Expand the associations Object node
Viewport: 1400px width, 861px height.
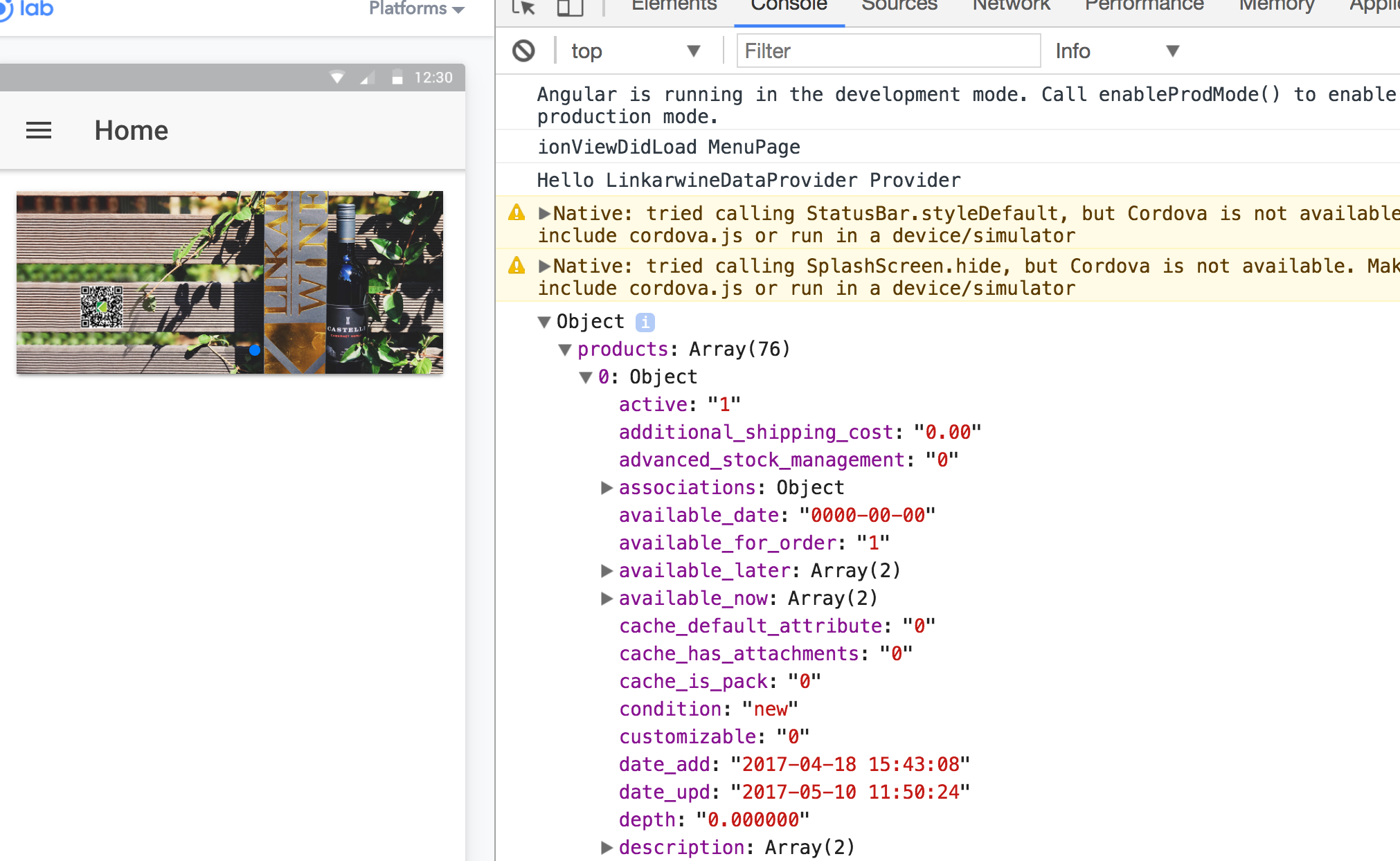coord(607,488)
